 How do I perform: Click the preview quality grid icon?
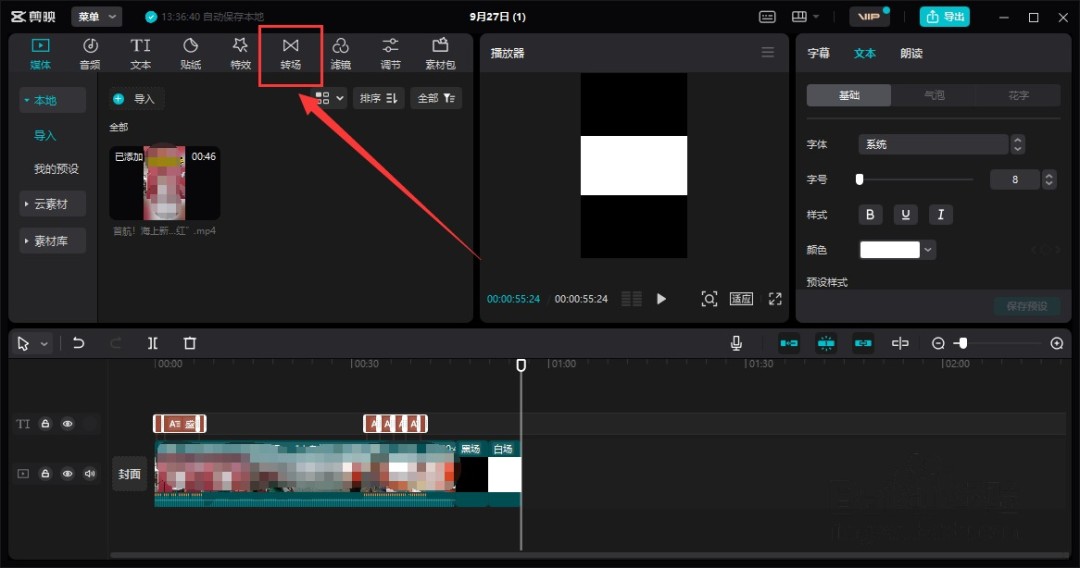pyautogui.click(x=632, y=299)
